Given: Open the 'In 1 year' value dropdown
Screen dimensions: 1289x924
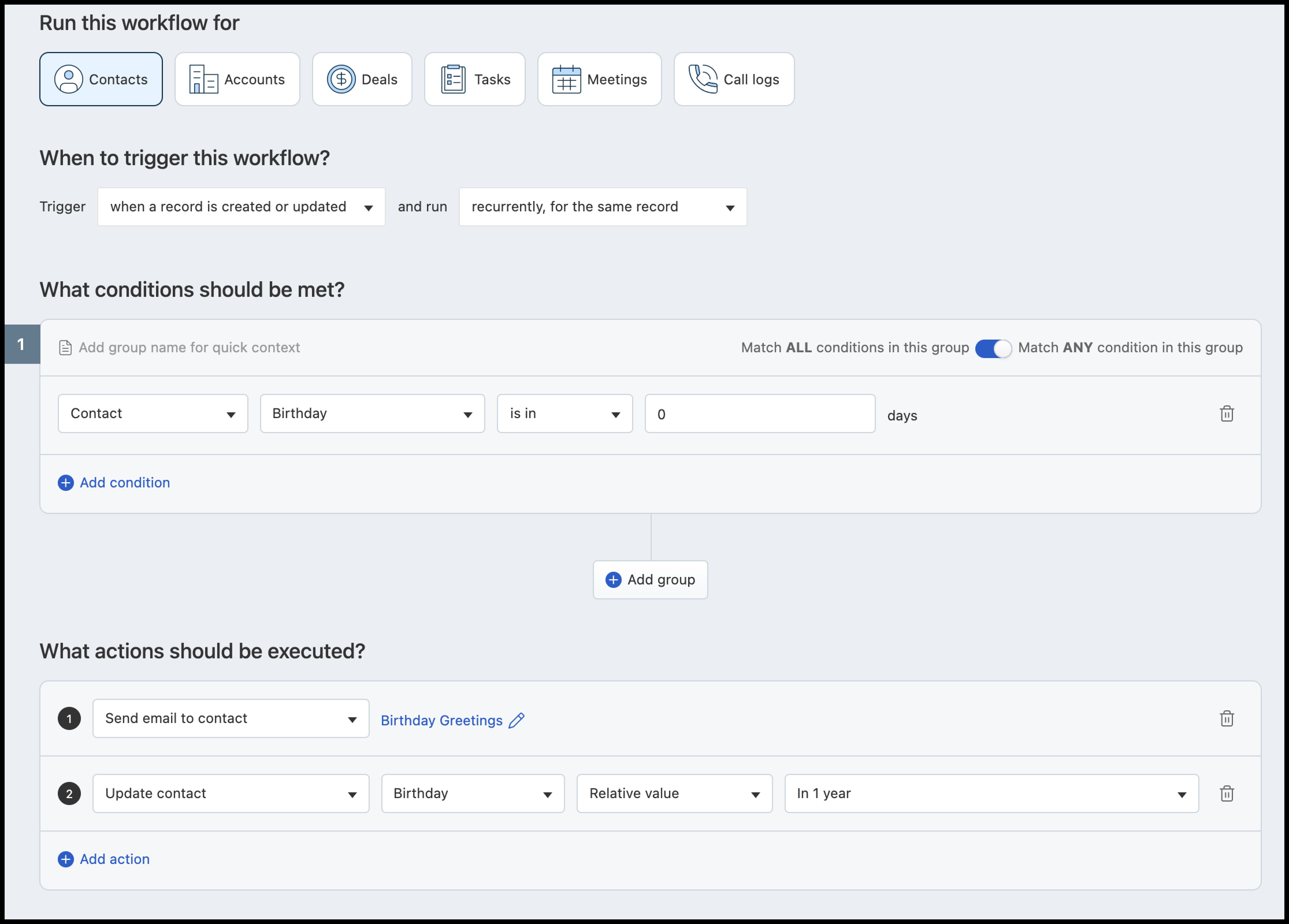Looking at the screenshot, I should tap(991, 793).
